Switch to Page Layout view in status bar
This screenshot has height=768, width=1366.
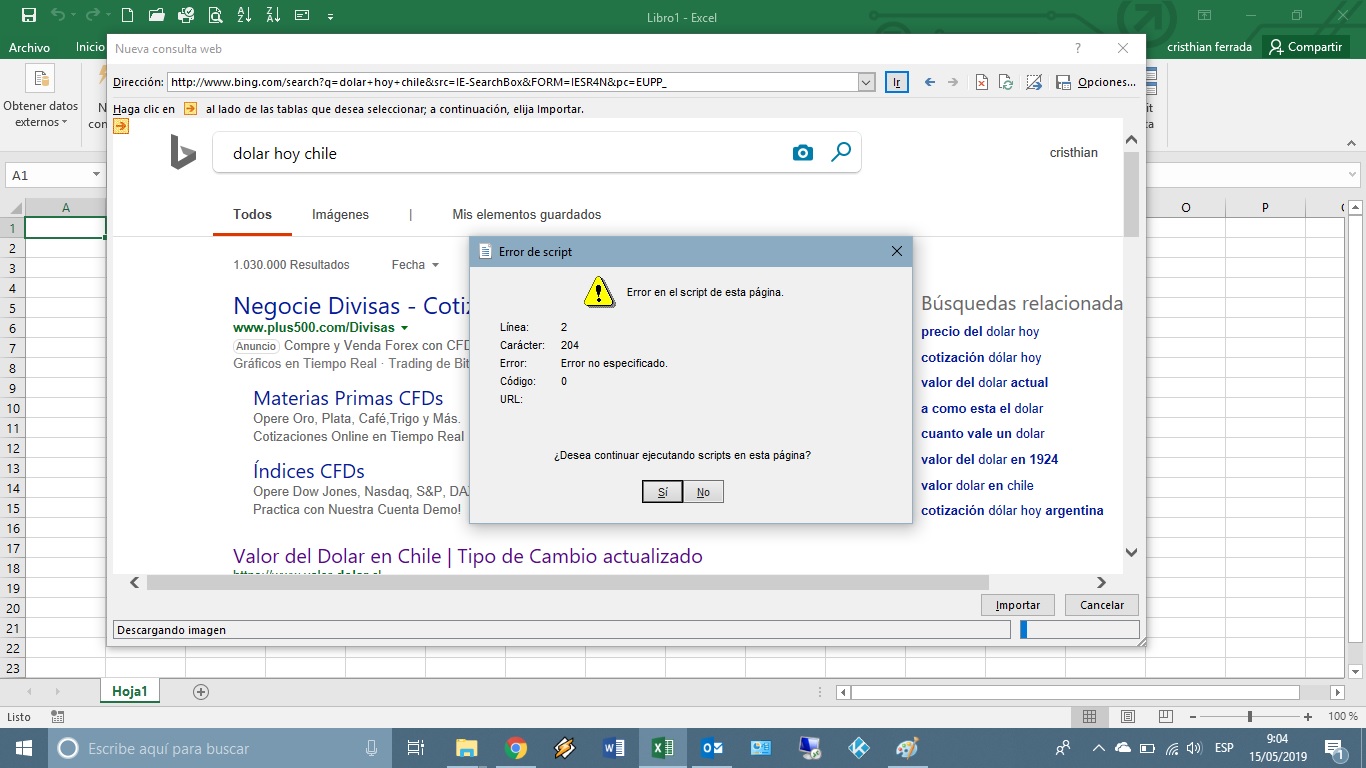point(1128,717)
